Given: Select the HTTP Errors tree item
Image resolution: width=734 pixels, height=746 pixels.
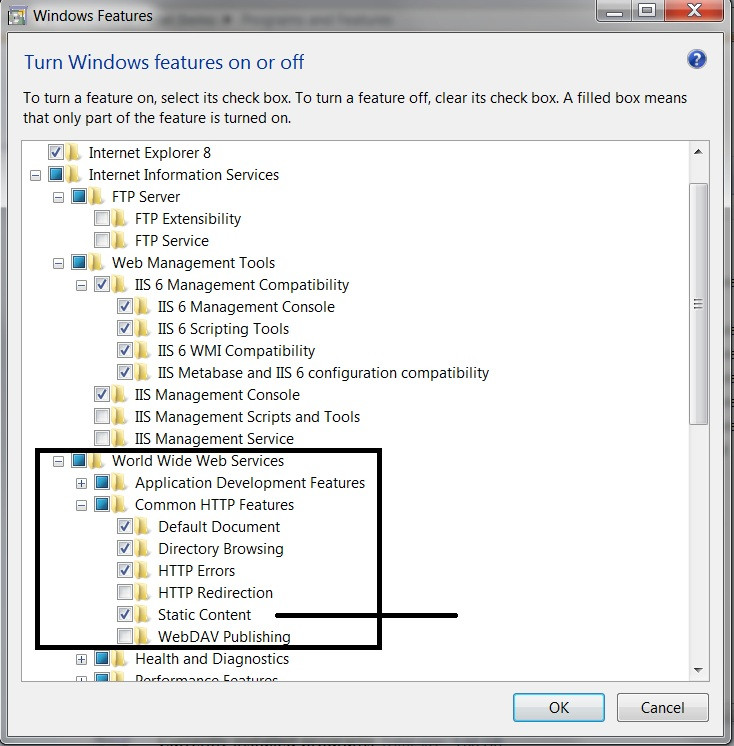Looking at the screenshot, I should tap(196, 570).
